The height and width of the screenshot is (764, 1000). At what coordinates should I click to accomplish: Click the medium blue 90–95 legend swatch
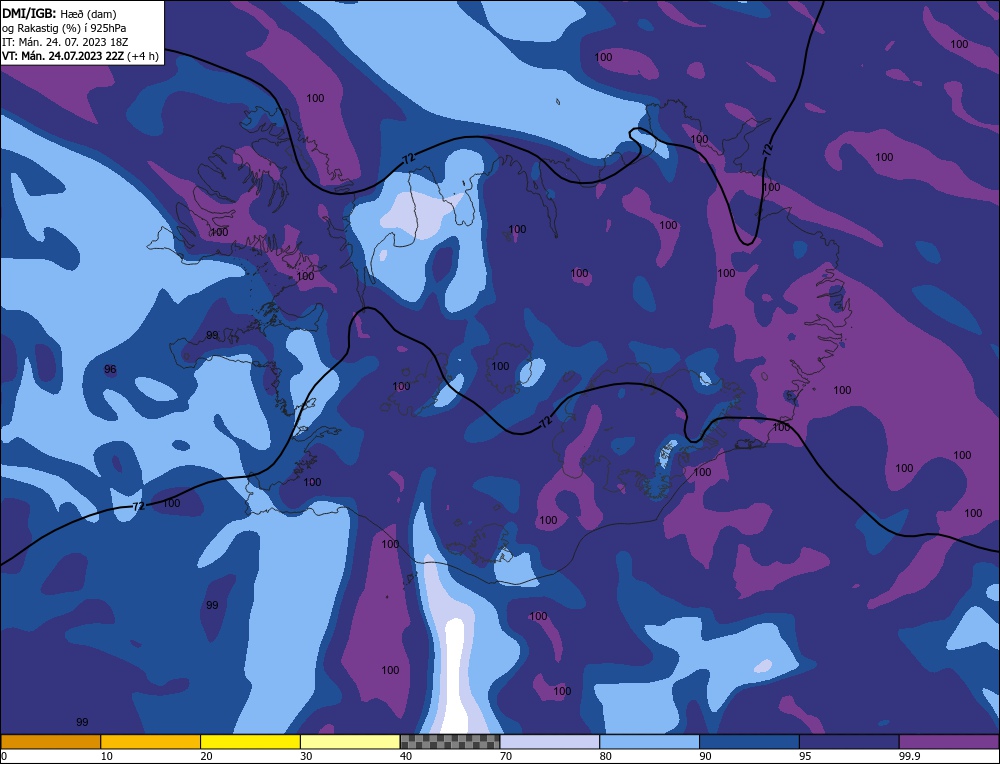749,742
